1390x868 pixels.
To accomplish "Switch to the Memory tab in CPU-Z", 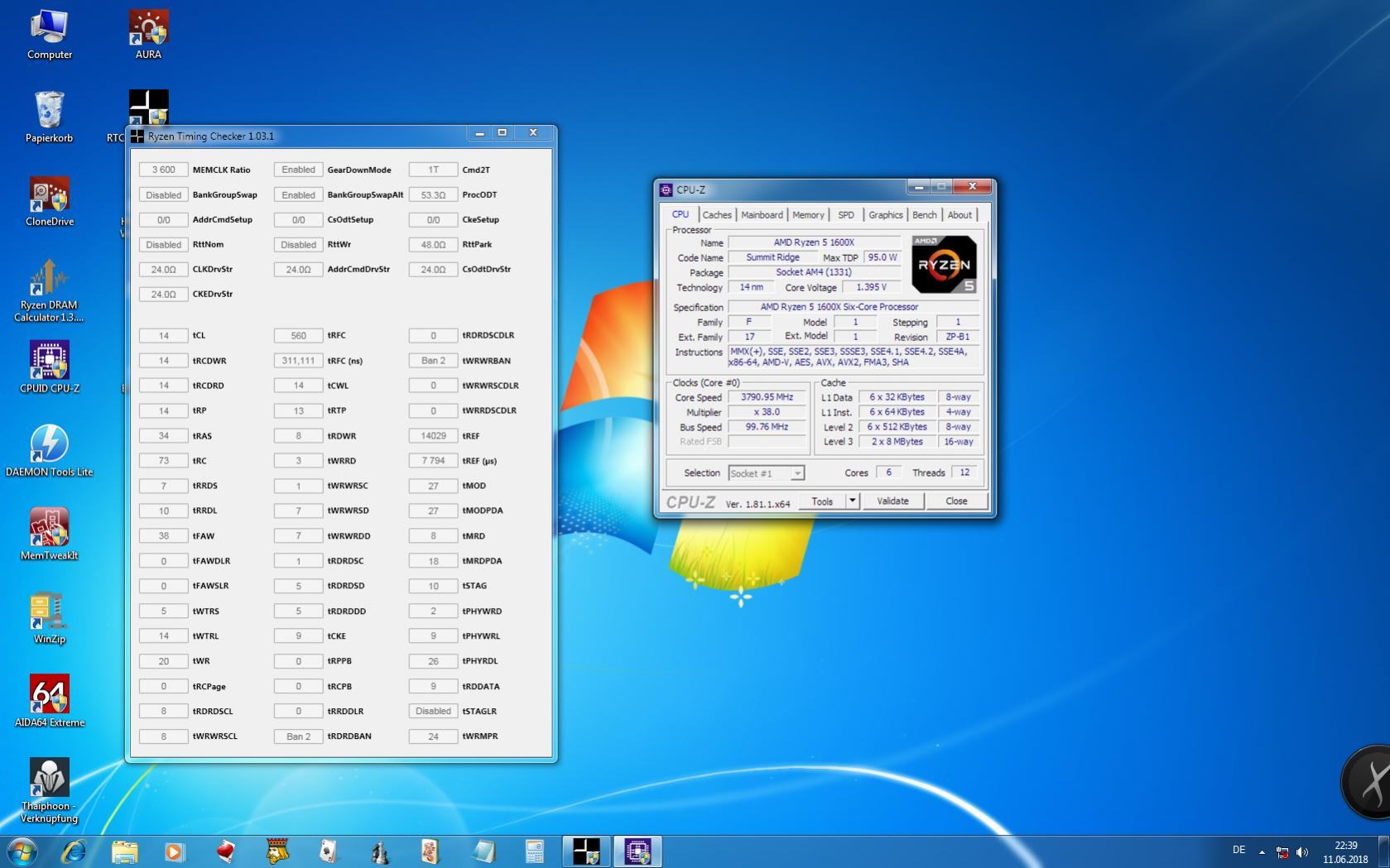I will (x=807, y=215).
